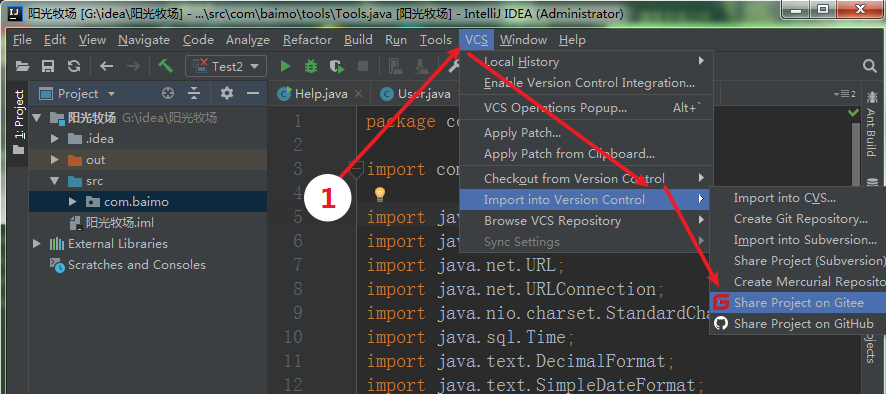This screenshot has height=394, width=886.
Task: Hide the Project panel with the minus icon
Action: point(253,93)
